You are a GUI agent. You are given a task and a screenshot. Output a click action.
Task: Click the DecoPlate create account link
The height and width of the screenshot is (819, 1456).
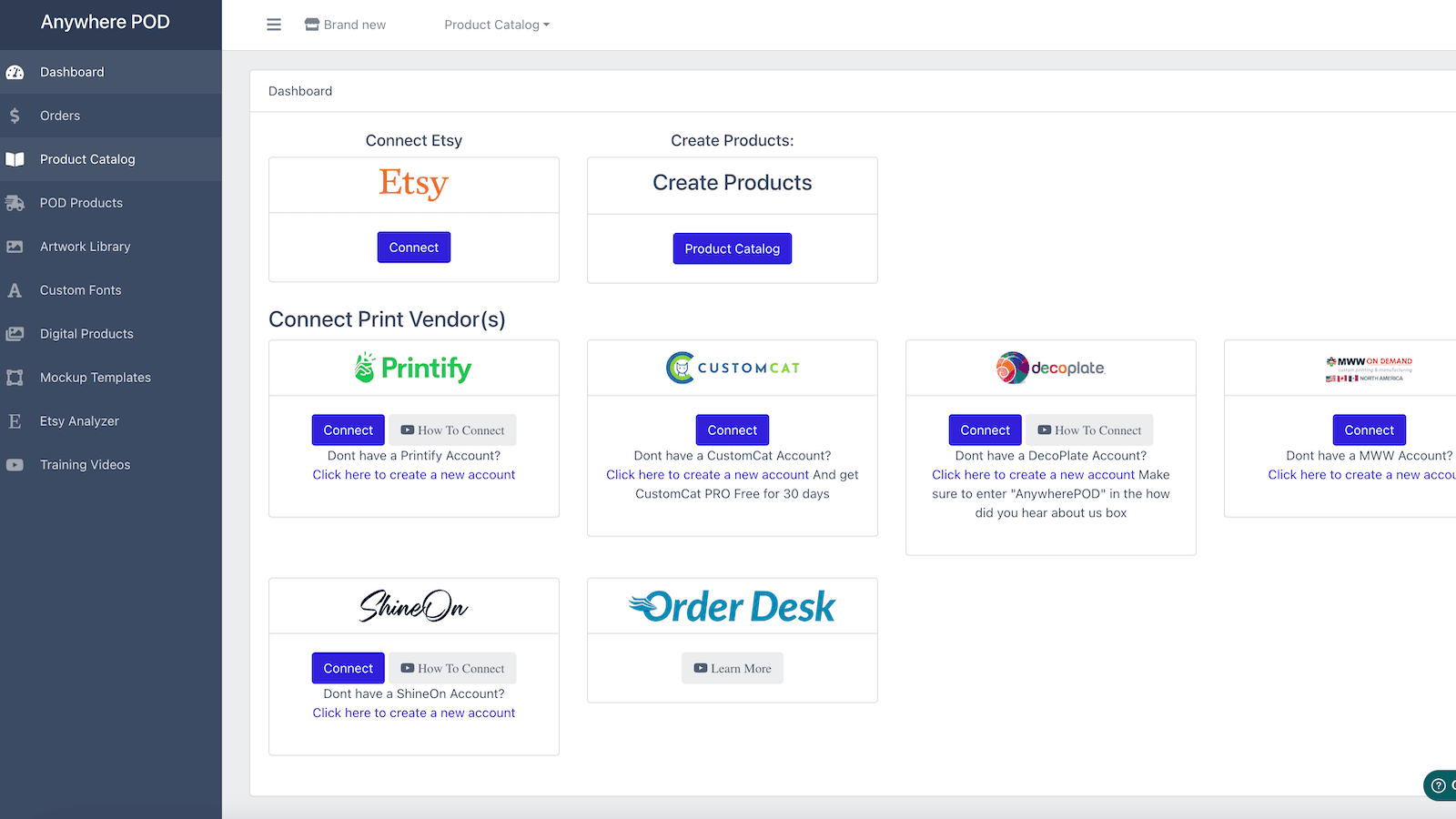[x=1032, y=474]
